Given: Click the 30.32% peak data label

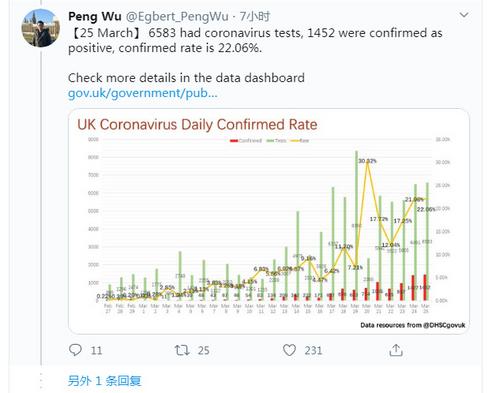Looking at the screenshot, I should point(367,161).
